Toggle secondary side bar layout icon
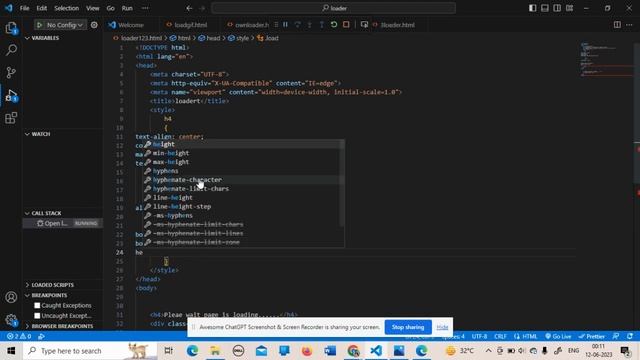The width and height of the screenshot is (640, 360). [x=557, y=8]
